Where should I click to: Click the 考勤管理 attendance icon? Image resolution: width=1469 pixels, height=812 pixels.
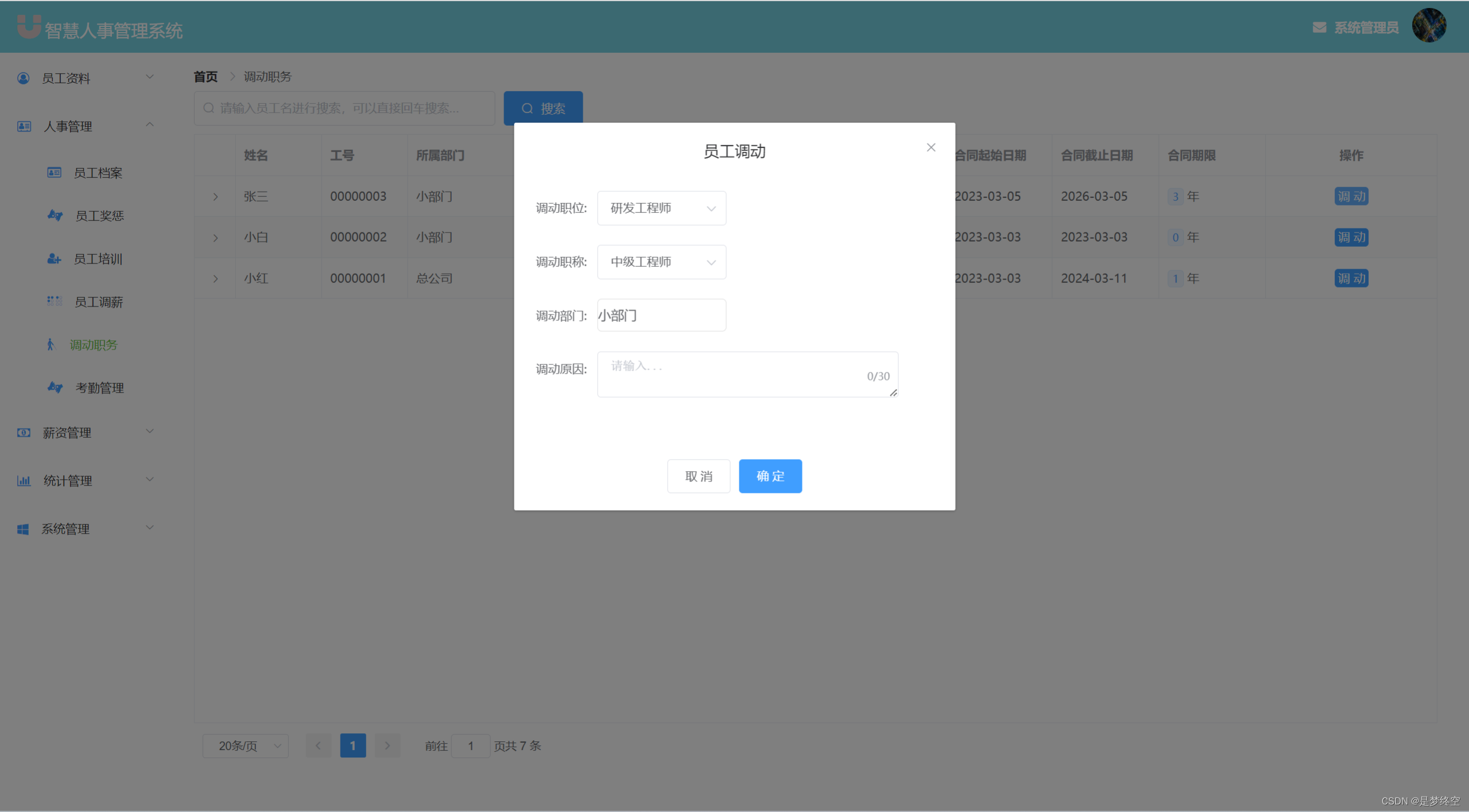[x=54, y=387]
